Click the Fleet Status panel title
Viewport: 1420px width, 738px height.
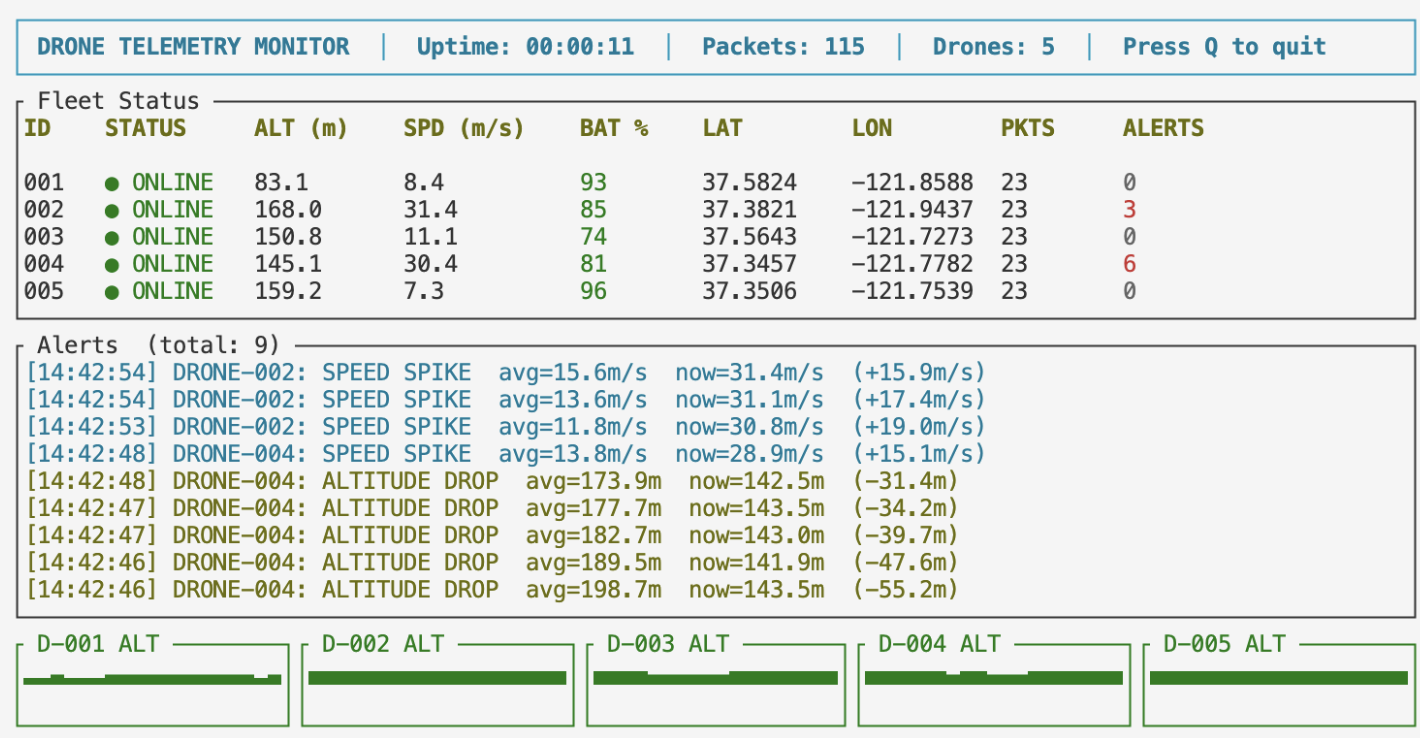pyautogui.click(x=118, y=101)
